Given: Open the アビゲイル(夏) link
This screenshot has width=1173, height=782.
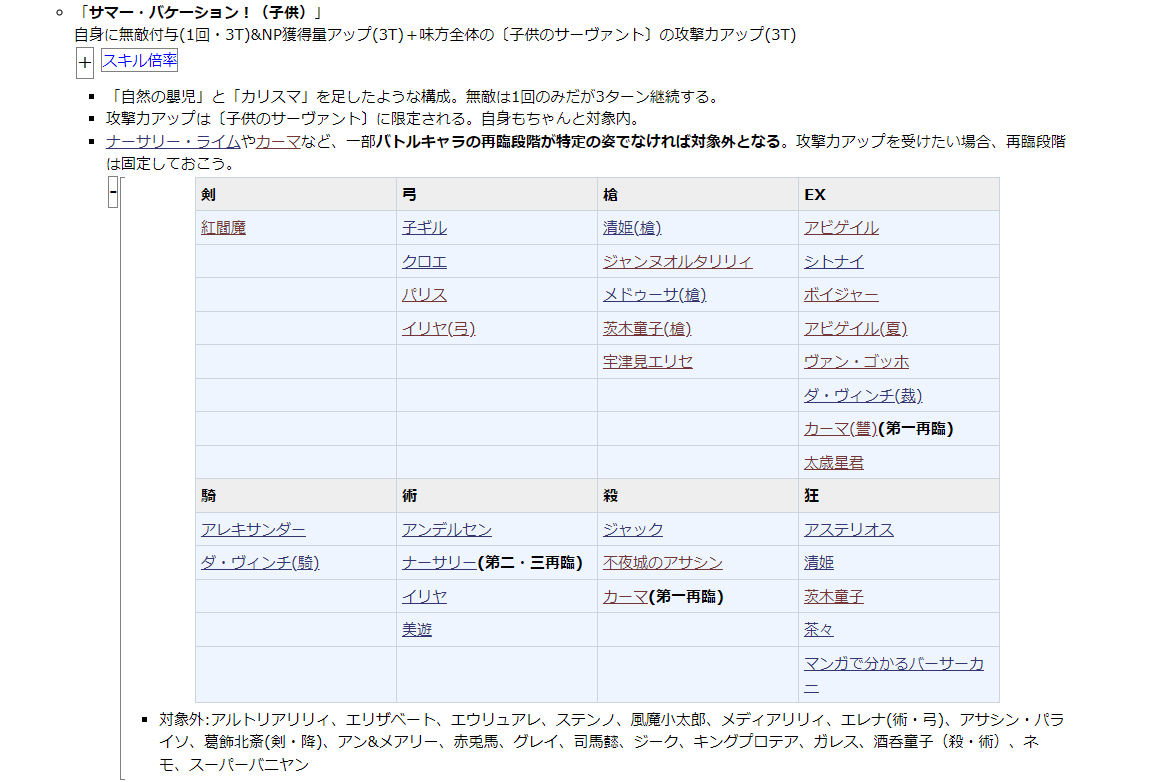Looking at the screenshot, I should pyautogui.click(x=855, y=329).
